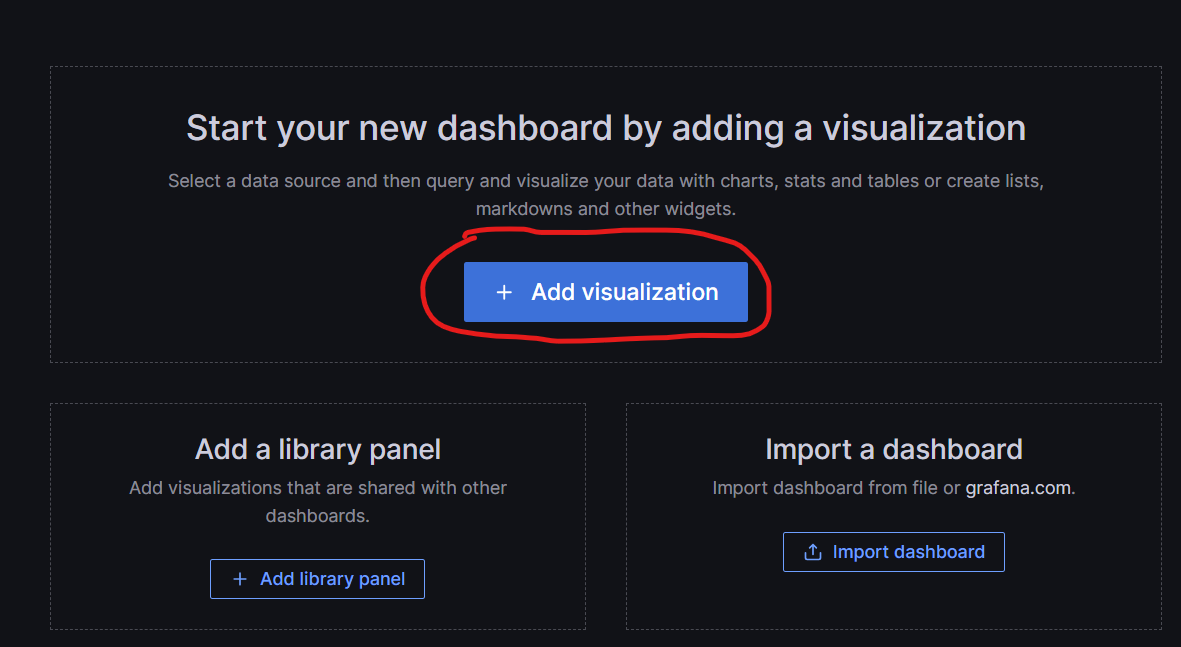Screen dimensions: 1181x647
Task: Click the upload icon in Import dashboard
Action: 813,551
